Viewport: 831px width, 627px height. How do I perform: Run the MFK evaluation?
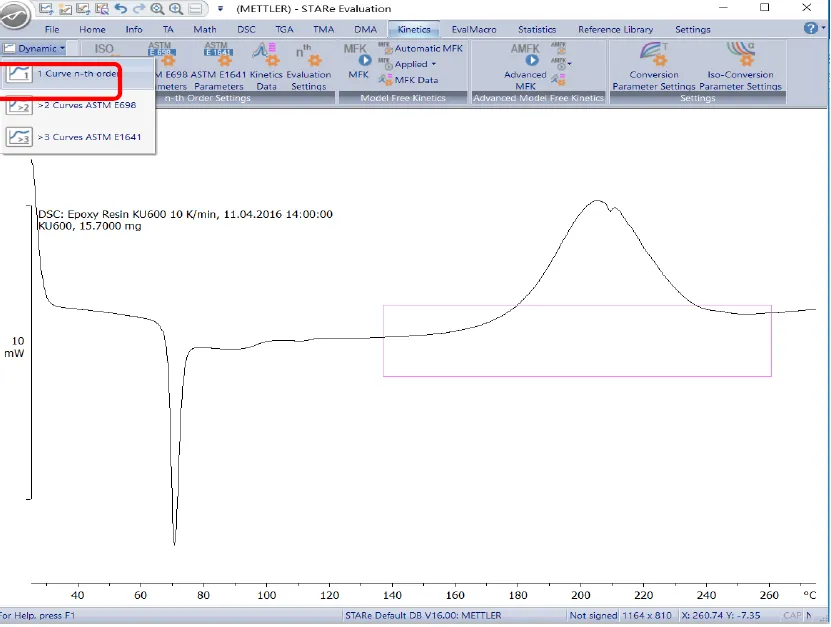358,61
